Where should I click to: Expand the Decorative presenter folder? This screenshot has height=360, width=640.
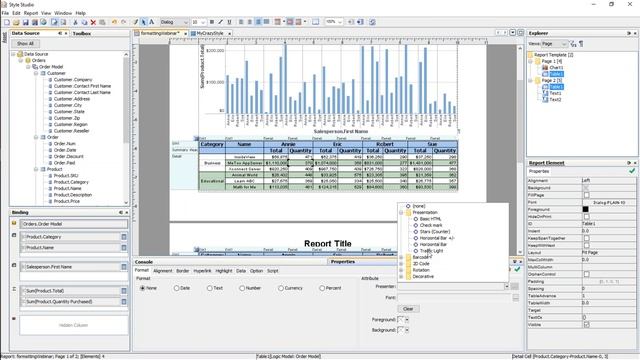[401, 277]
